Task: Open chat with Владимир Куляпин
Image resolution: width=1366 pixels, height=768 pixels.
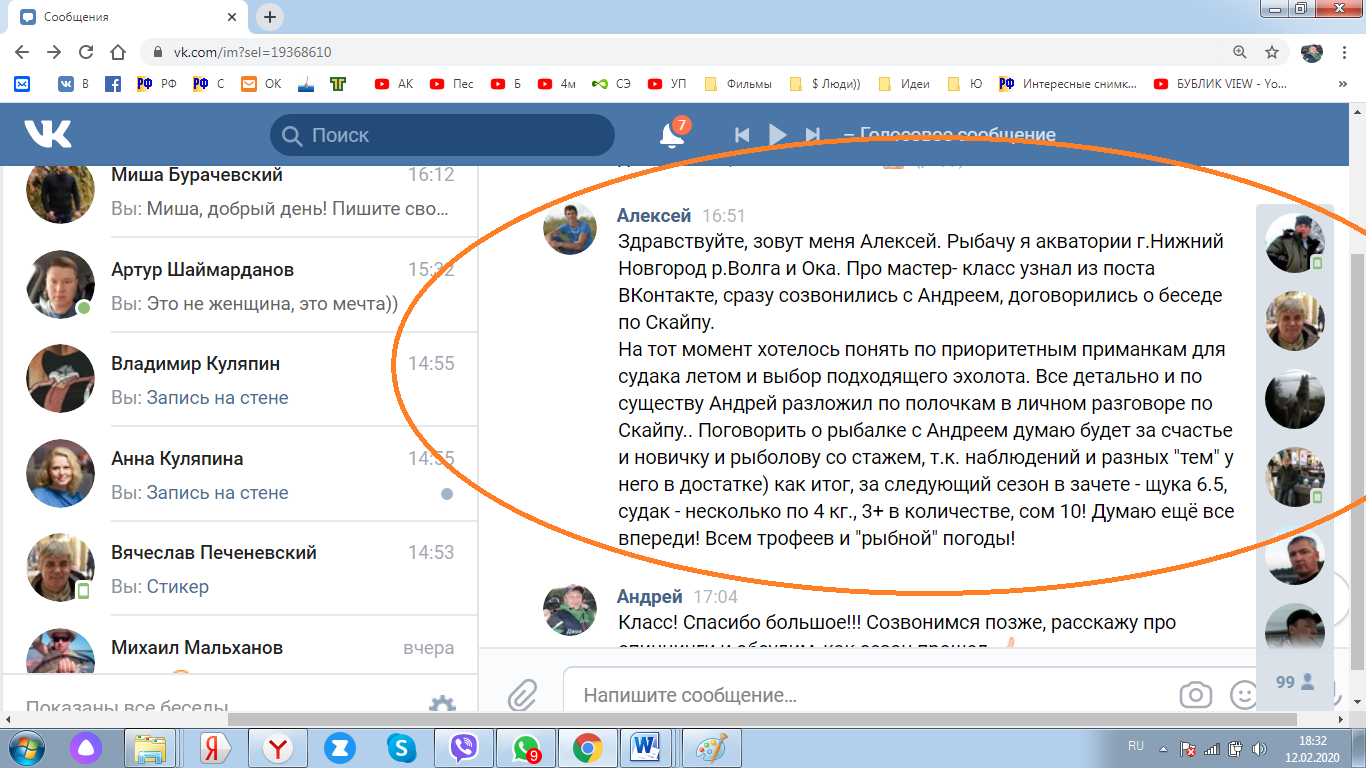Action: (240, 380)
